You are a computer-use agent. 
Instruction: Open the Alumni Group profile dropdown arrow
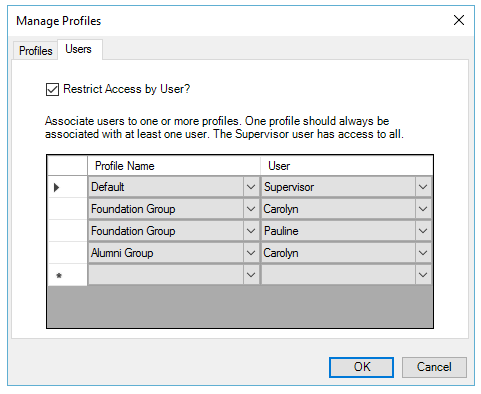[x=251, y=253]
